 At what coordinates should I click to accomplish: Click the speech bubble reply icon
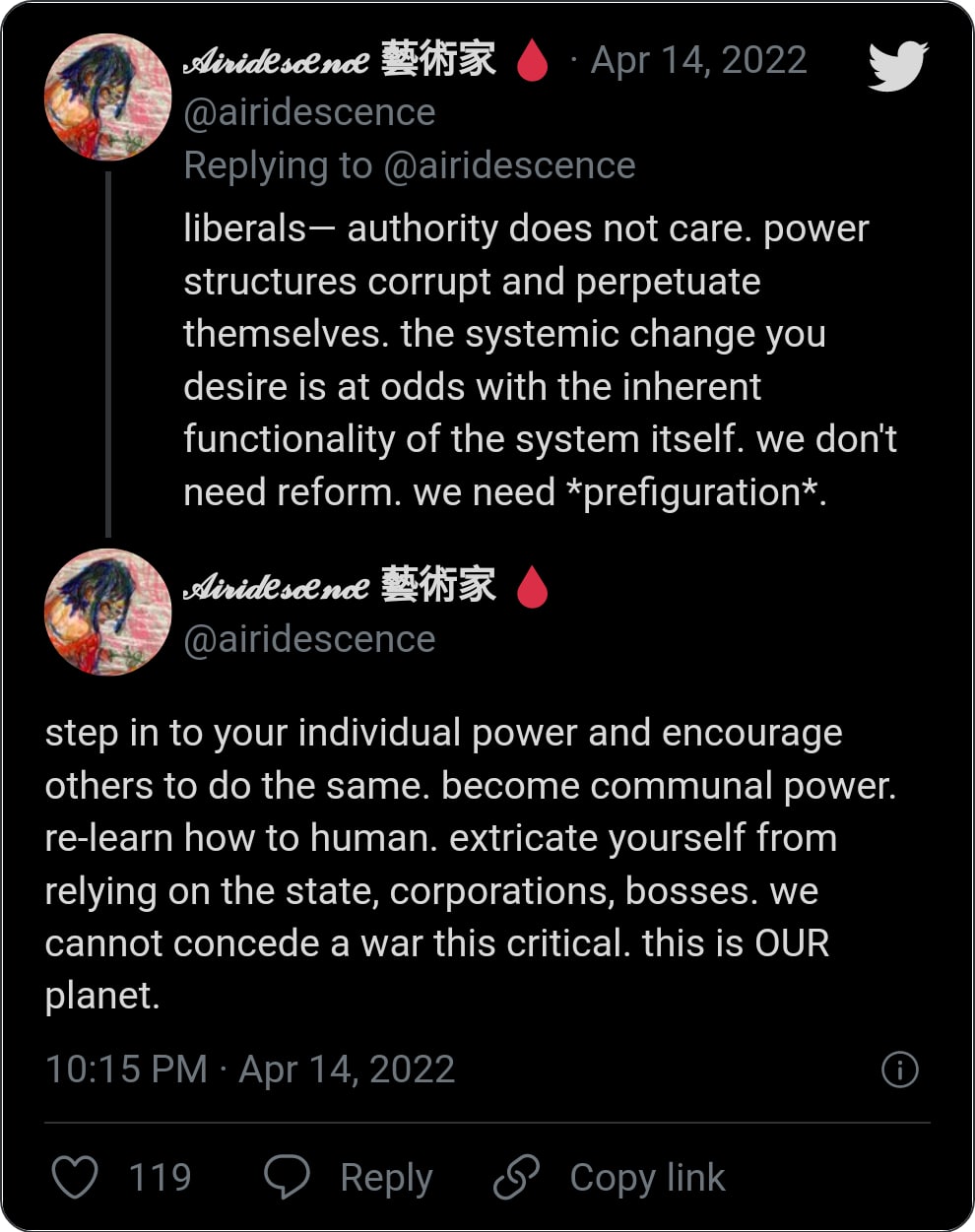click(x=287, y=1177)
